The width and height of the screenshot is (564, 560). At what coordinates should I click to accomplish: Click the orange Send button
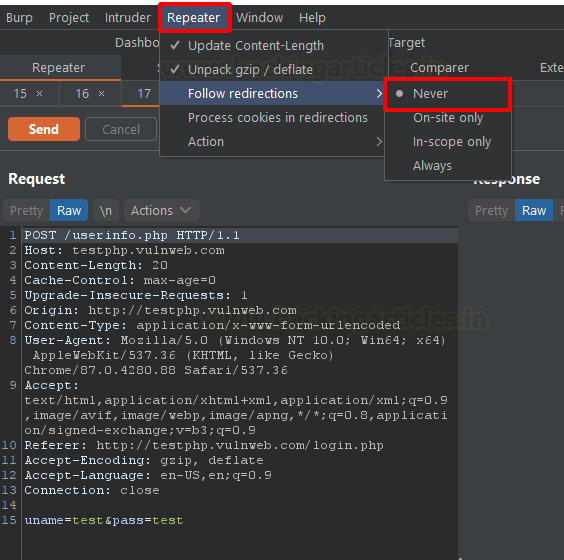click(44, 129)
